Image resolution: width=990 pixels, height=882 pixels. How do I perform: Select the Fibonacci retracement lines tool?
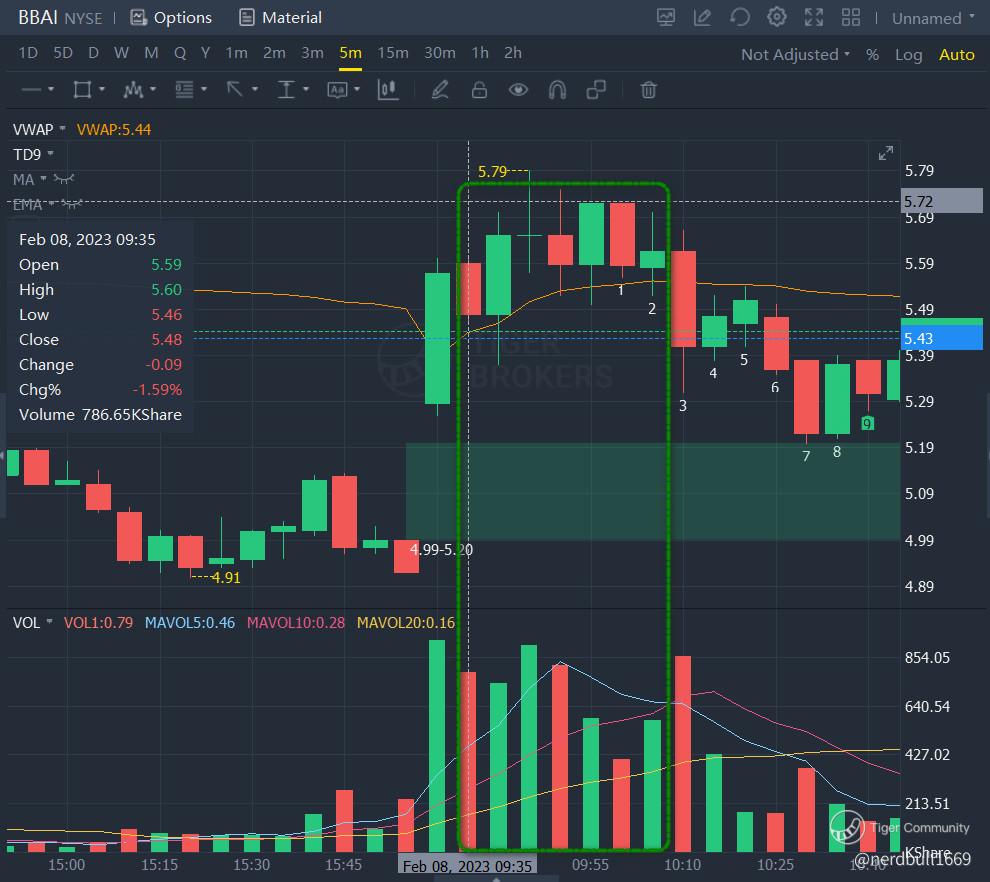(x=184, y=90)
